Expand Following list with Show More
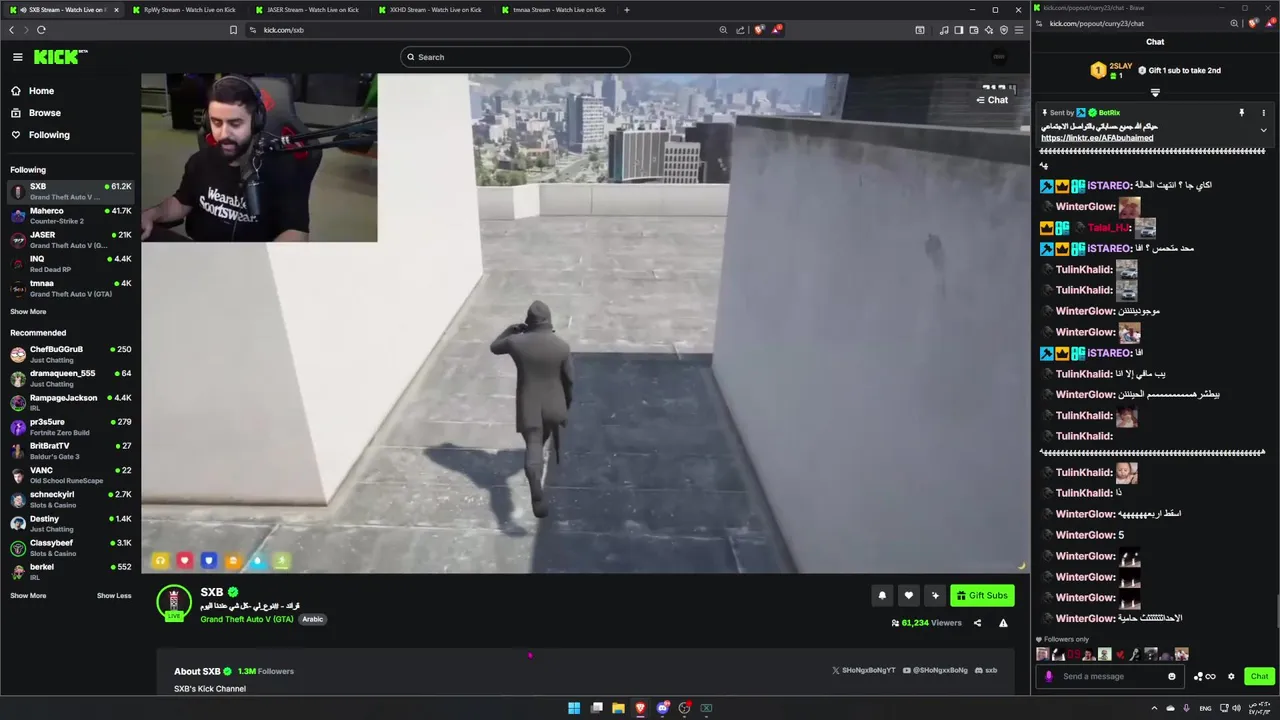Image resolution: width=1280 pixels, height=720 pixels. [28, 312]
